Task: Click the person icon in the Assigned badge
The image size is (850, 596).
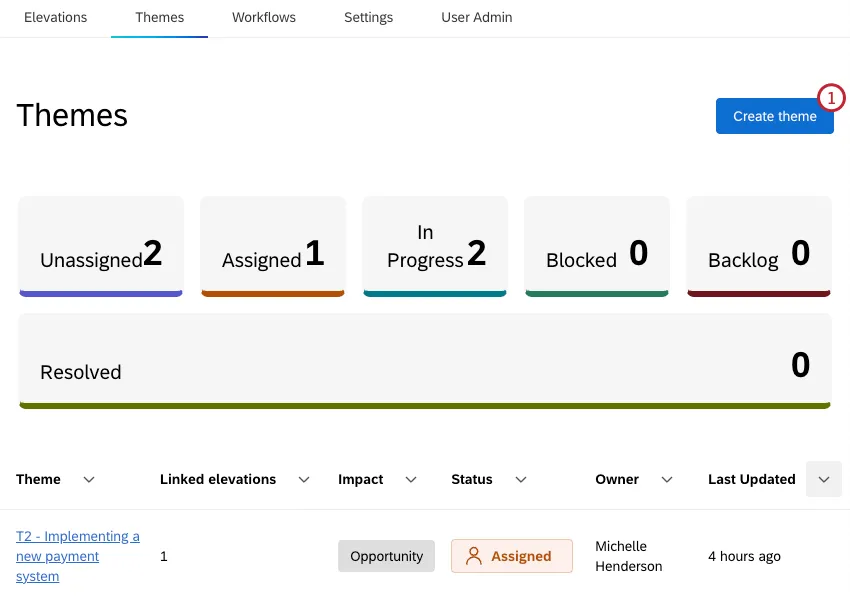Action: (x=475, y=556)
